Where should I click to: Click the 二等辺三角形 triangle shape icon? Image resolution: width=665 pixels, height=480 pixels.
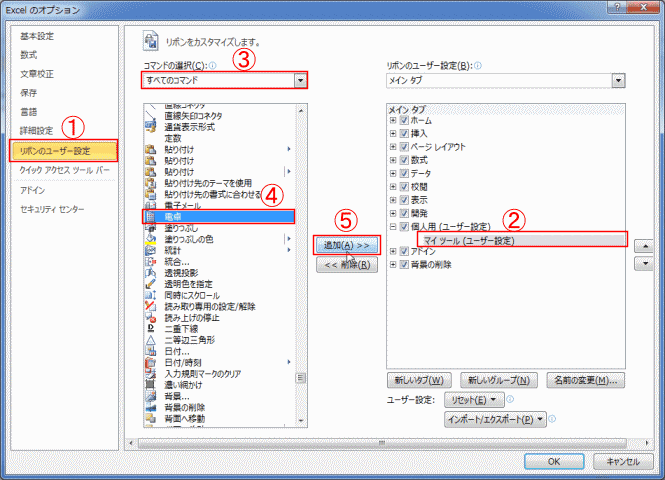pyautogui.click(x=151, y=340)
